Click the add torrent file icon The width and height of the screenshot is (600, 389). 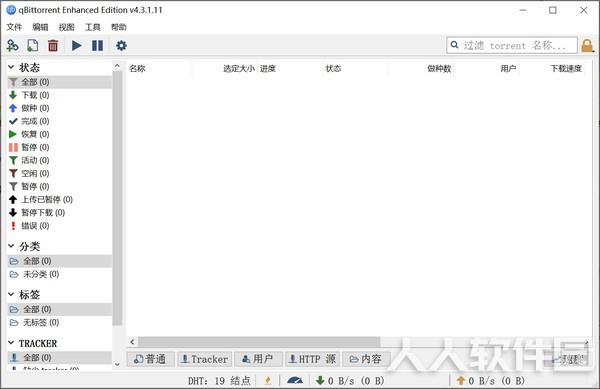pos(33,46)
